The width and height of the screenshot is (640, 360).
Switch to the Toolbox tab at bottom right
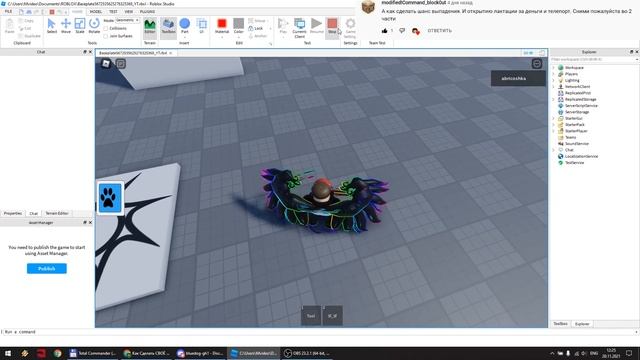point(560,324)
